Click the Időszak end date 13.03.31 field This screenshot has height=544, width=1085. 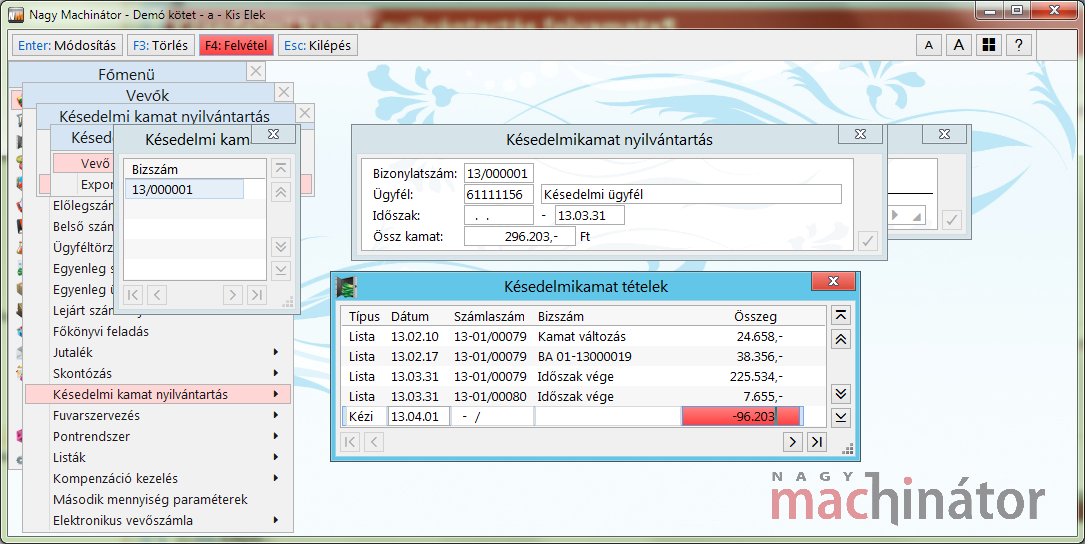click(590, 215)
